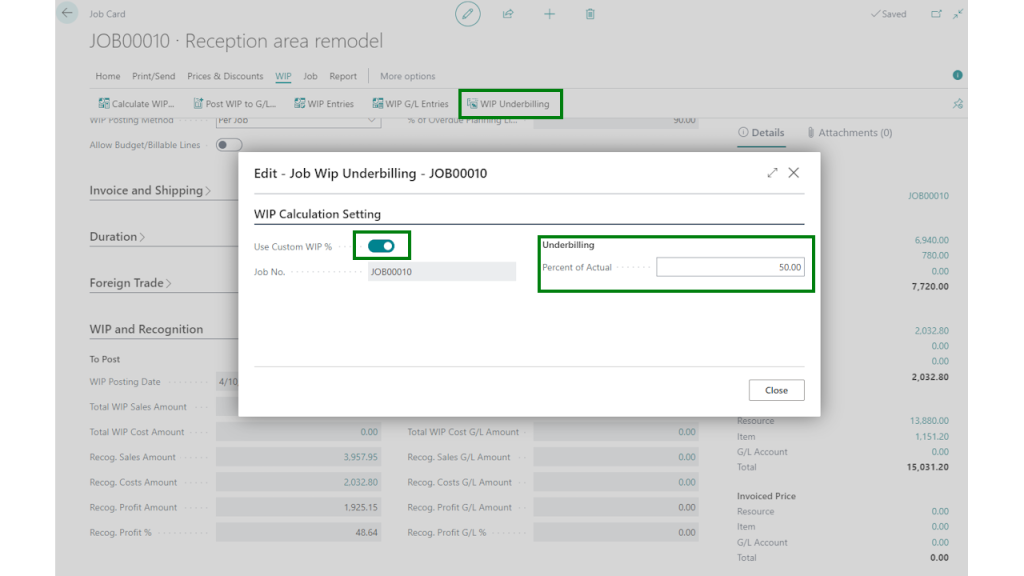
Task: Click the delete trash can icon
Action: click(590, 14)
